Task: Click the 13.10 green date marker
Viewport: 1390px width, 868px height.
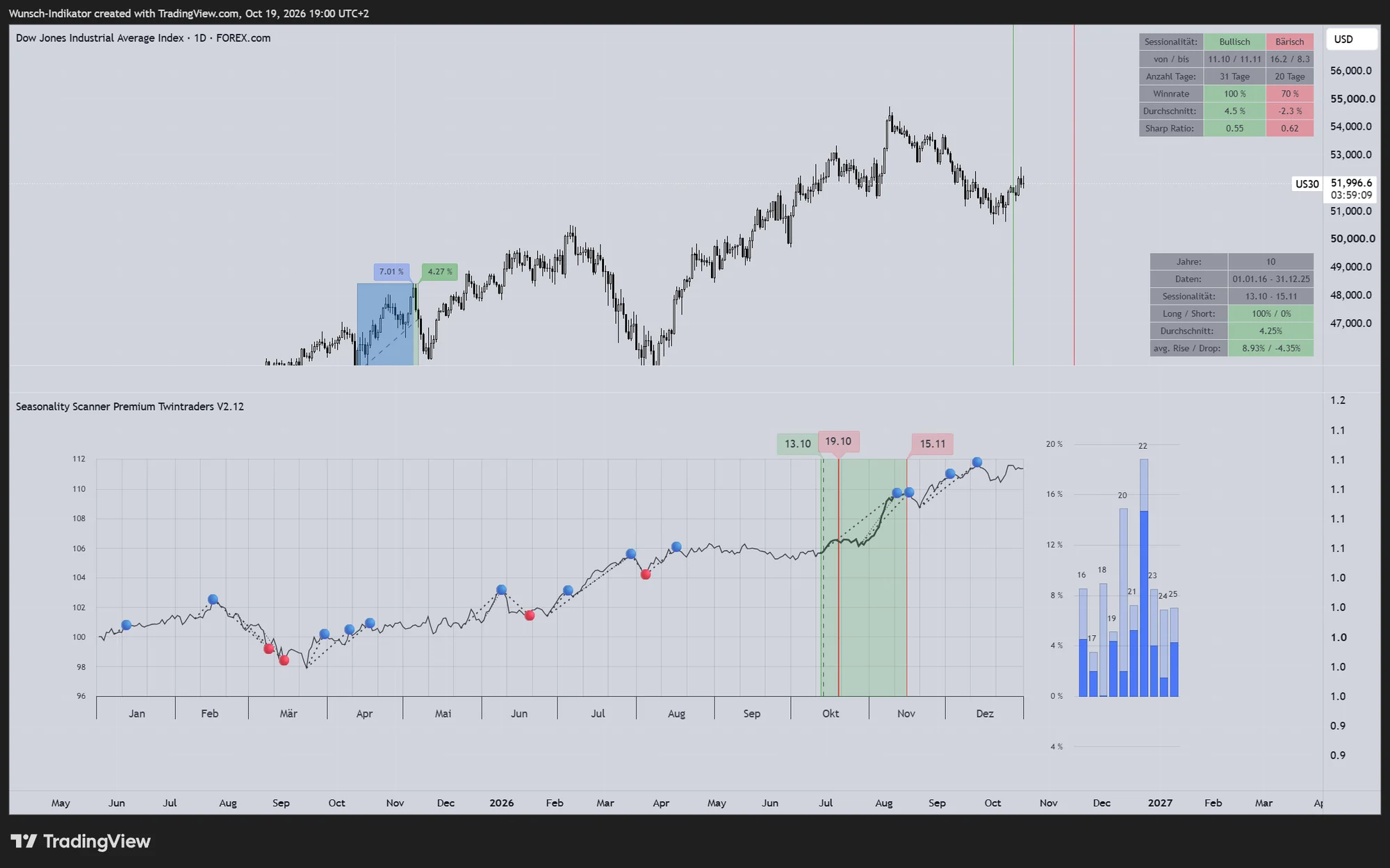Action: pyautogui.click(x=798, y=443)
